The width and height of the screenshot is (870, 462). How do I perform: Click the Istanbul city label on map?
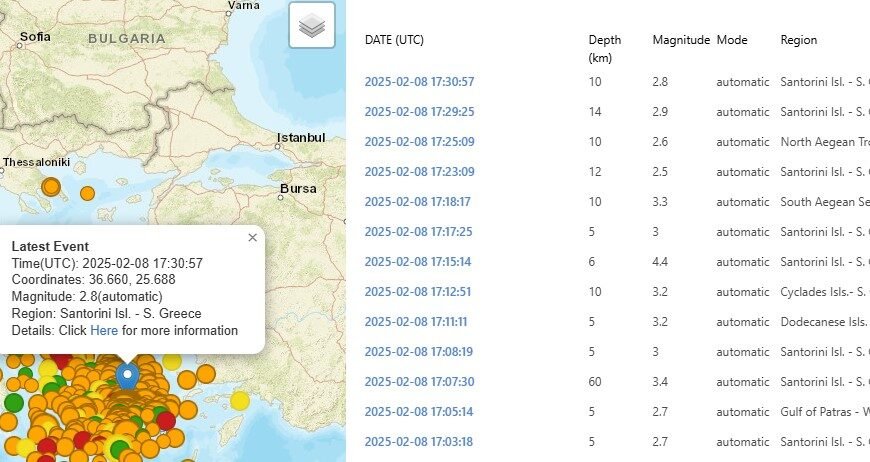301,137
